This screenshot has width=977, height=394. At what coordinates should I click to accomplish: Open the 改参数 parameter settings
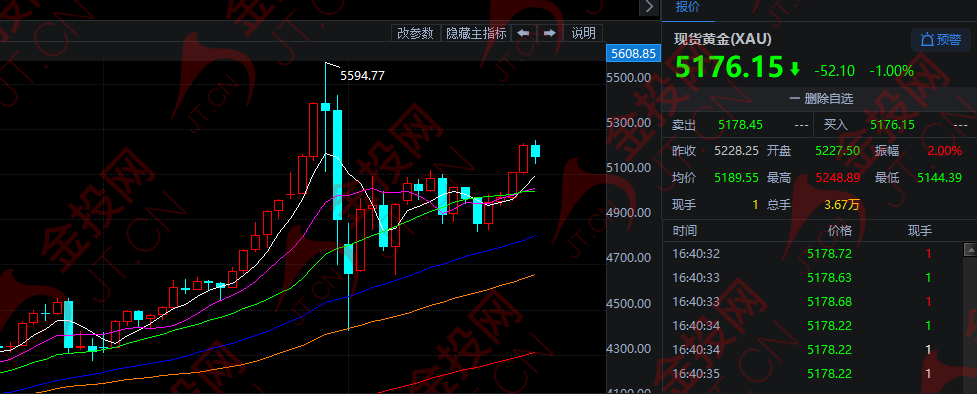[416, 33]
